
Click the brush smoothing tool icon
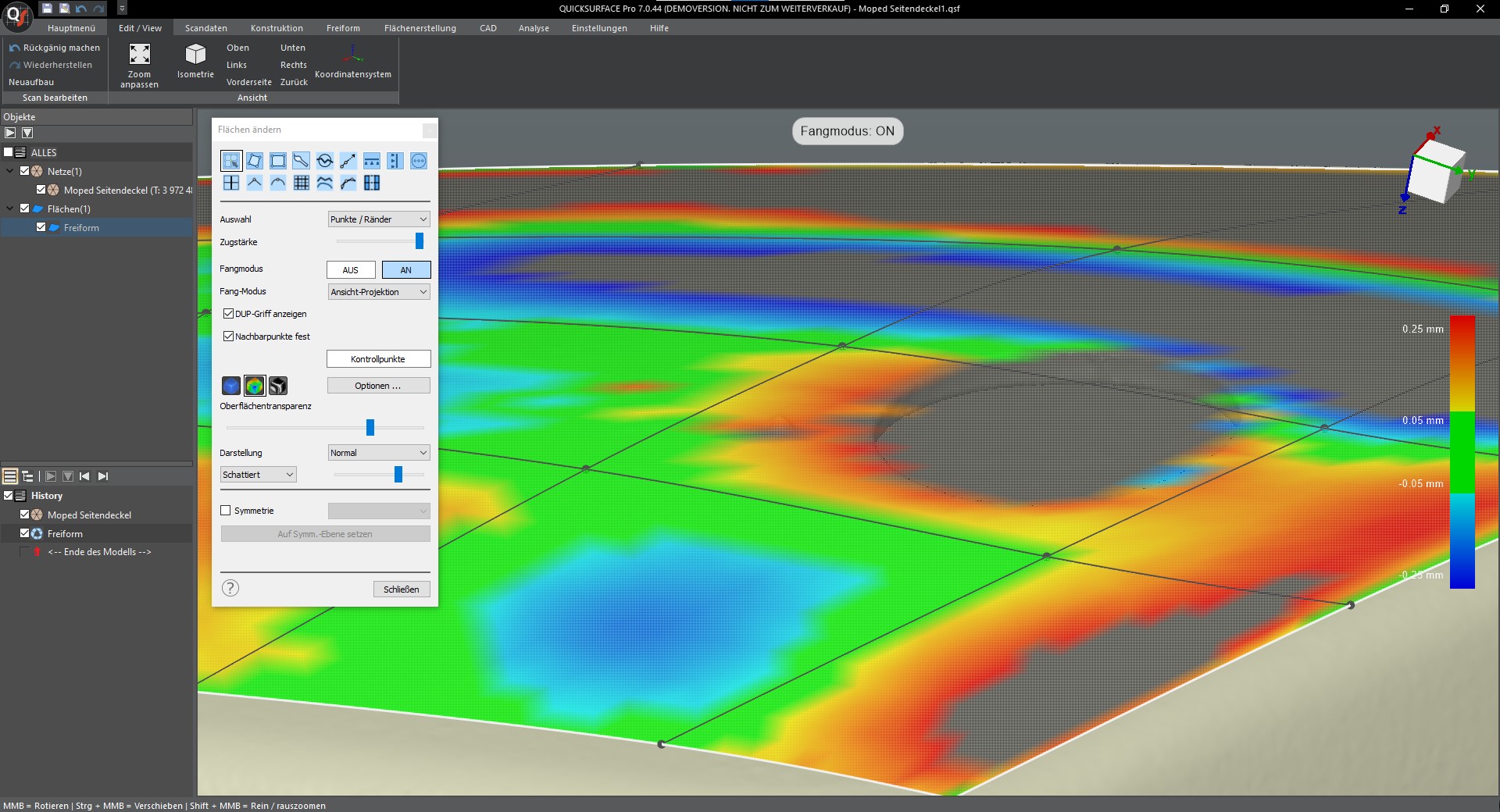pos(301,161)
